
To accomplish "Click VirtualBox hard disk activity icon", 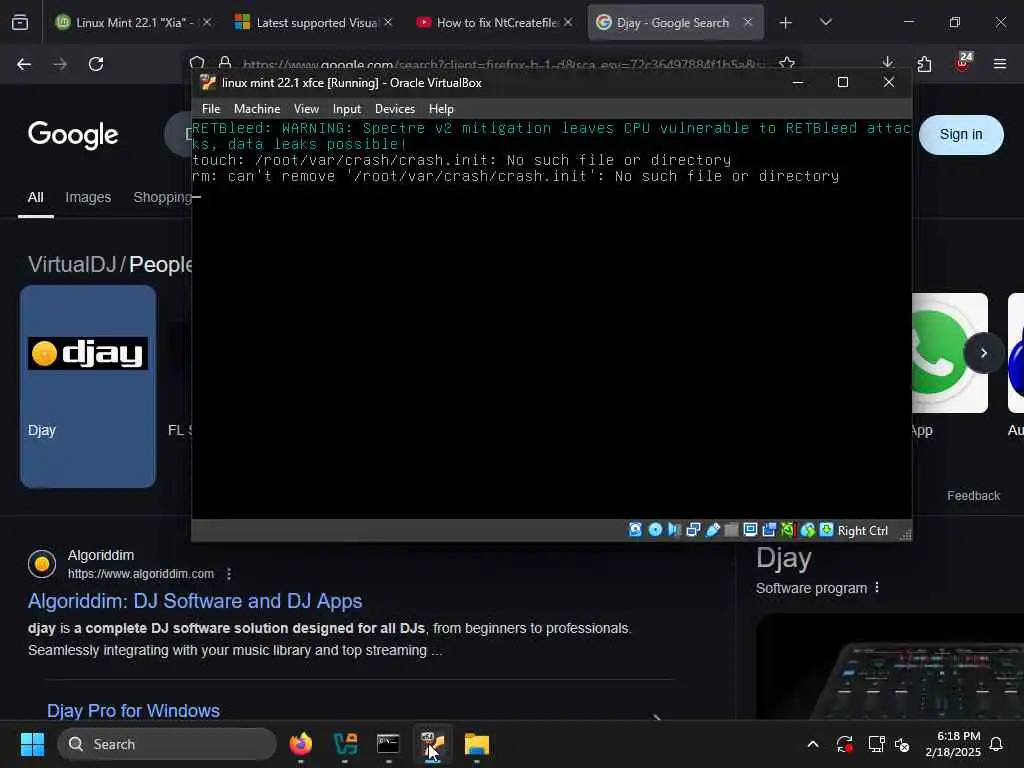I will tap(635, 530).
